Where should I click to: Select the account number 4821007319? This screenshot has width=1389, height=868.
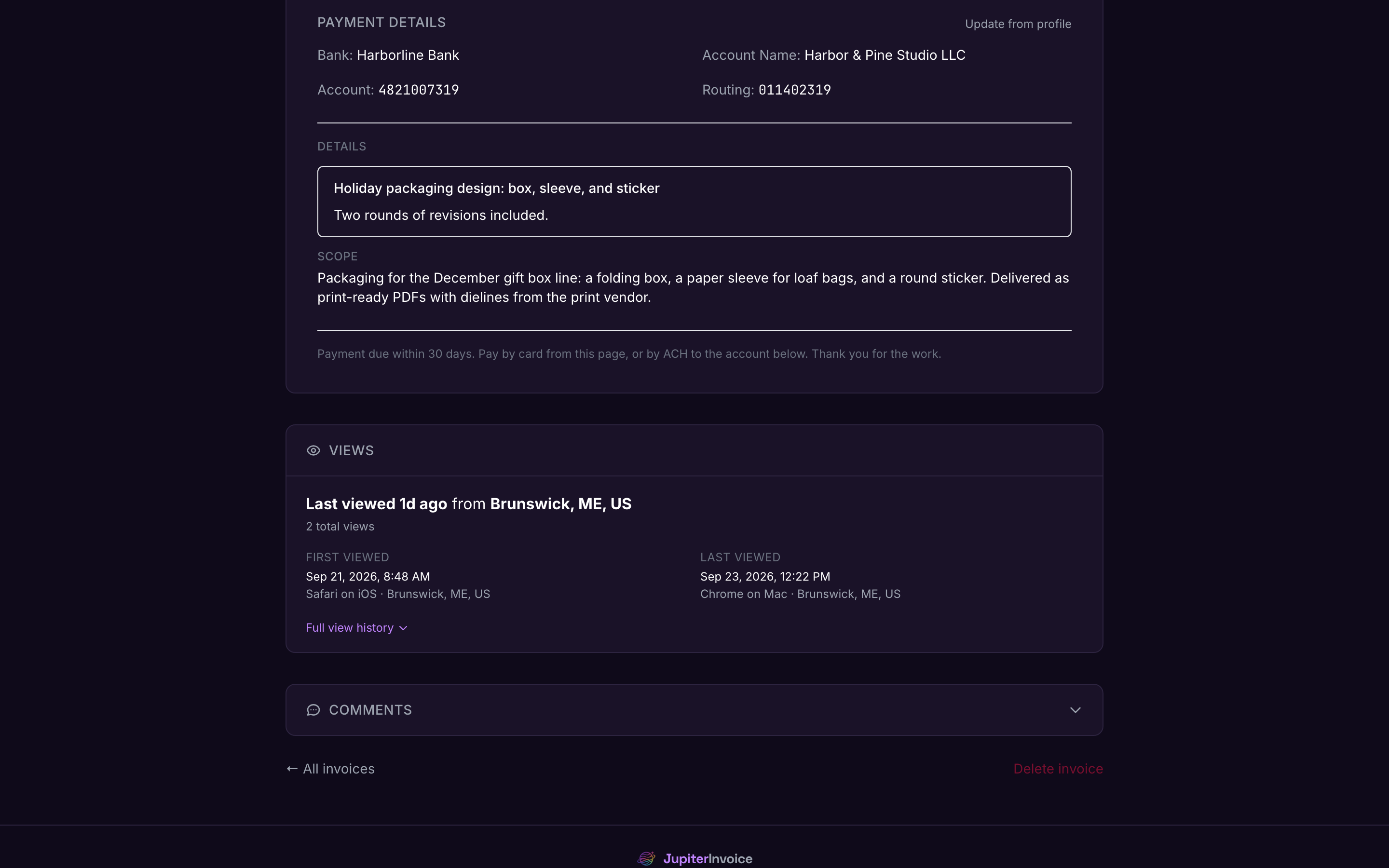[x=419, y=90]
